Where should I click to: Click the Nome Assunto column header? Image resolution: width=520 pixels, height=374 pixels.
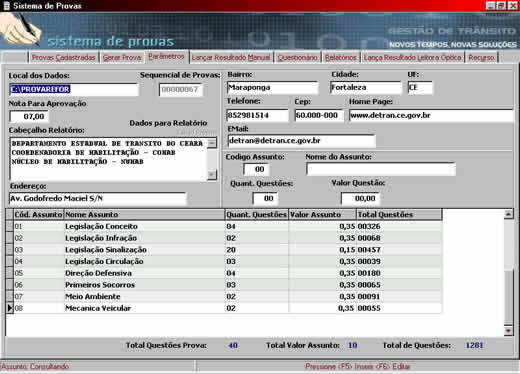(144, 215)
